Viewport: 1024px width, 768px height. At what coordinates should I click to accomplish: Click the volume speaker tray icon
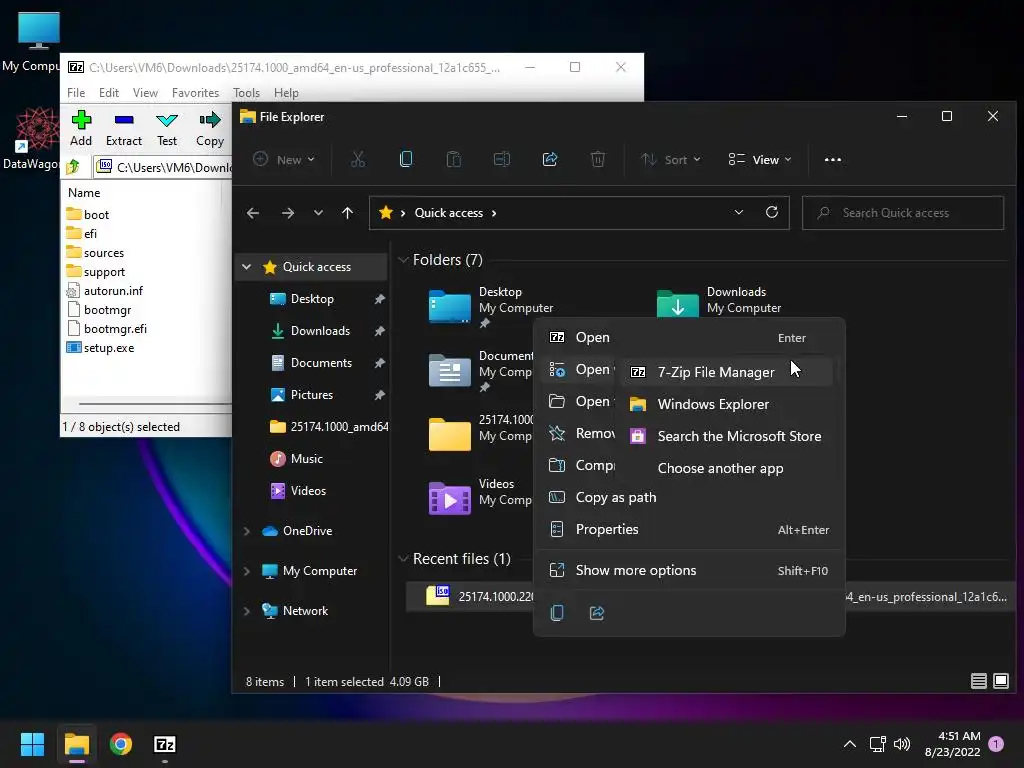(902, 744)
